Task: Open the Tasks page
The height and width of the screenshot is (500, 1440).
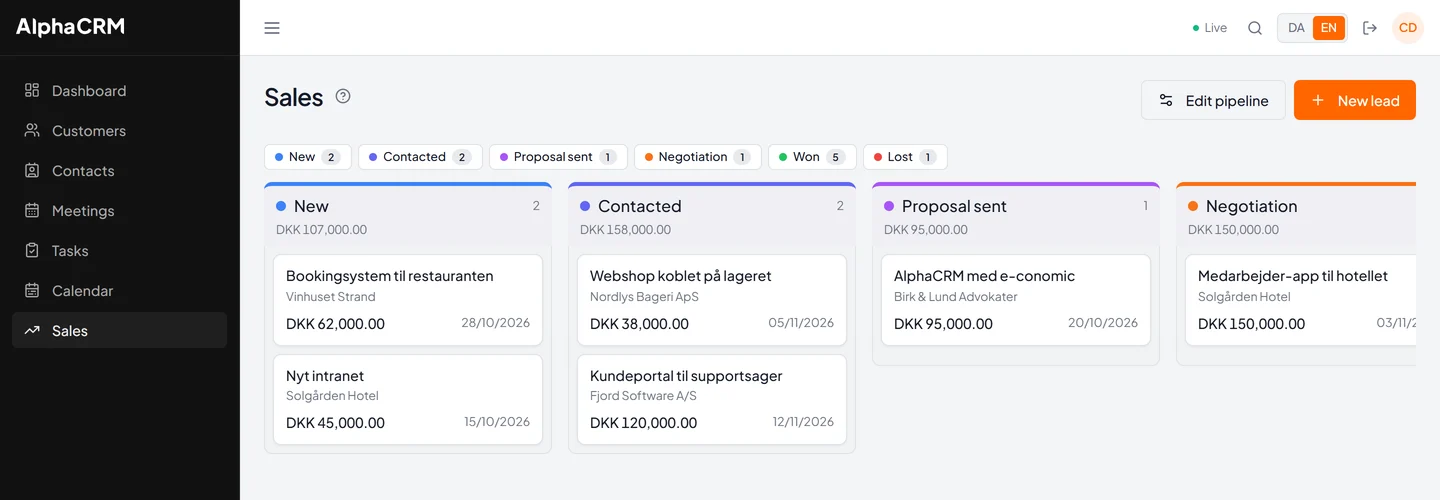Action: (x=119, y=250)
